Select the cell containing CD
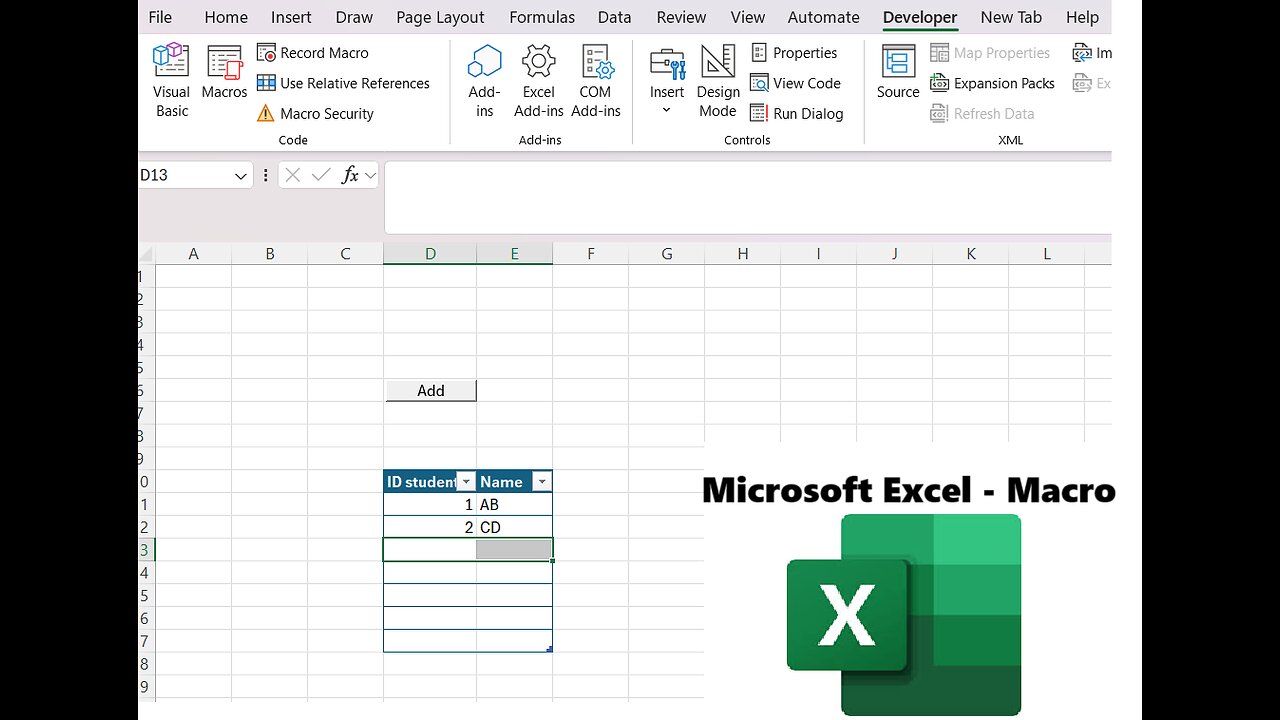 click(x=514, y=527)
